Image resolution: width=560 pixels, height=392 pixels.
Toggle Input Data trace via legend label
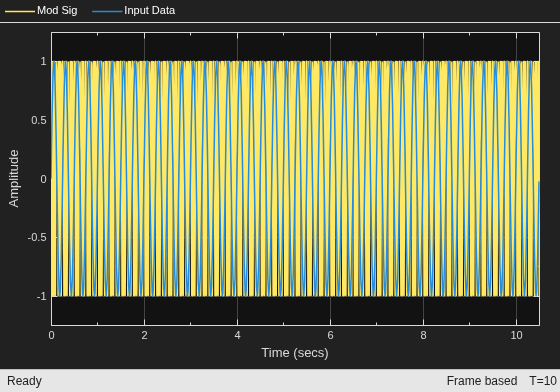150,10
